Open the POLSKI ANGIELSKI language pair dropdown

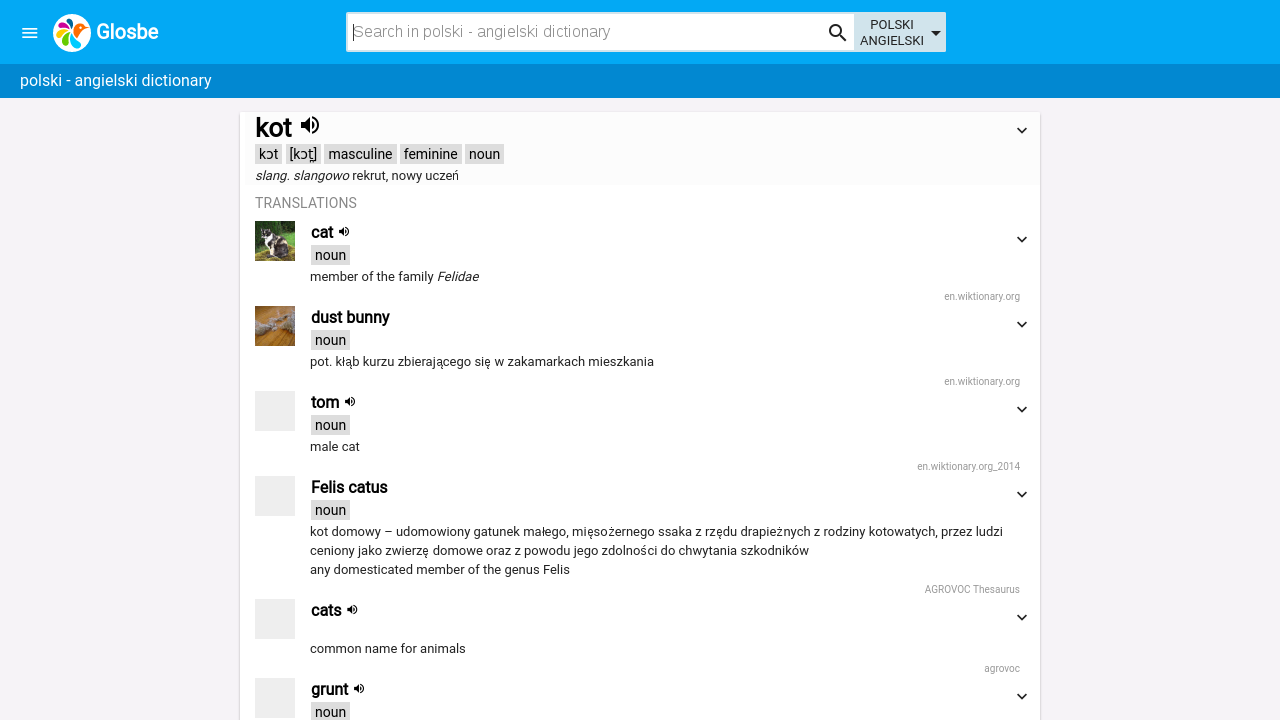898,31
